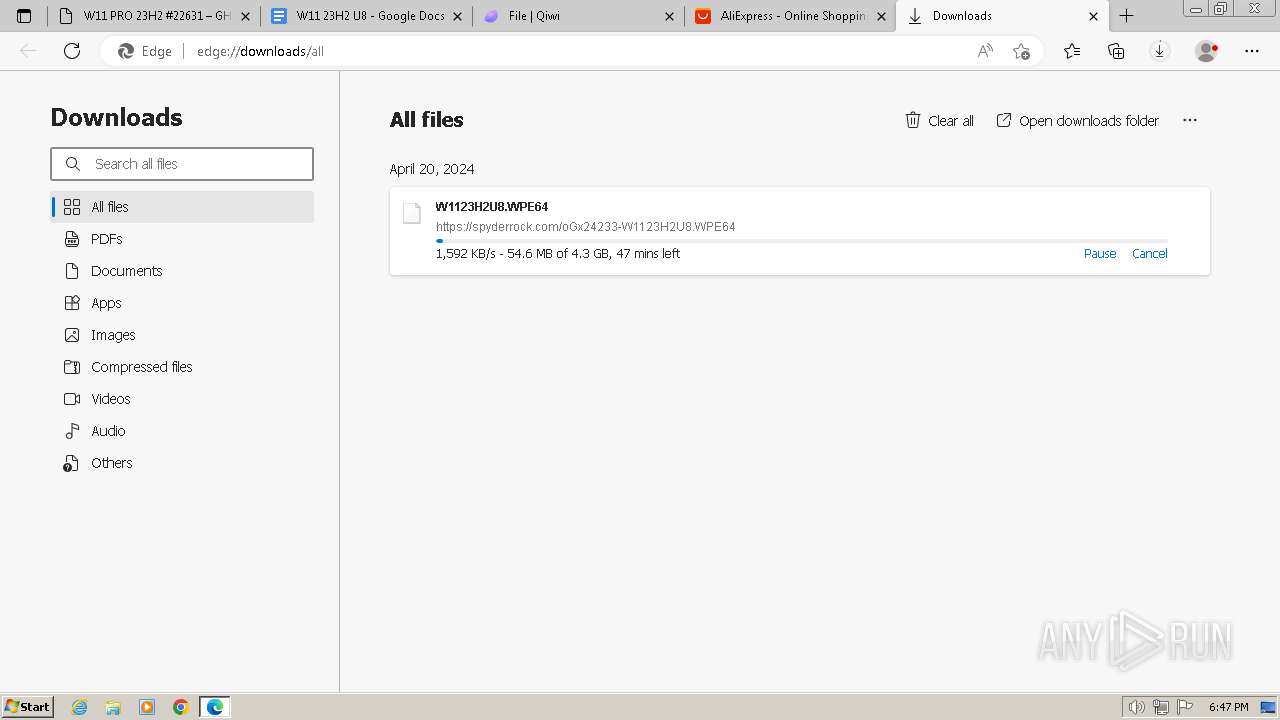Click the spyderrock.com download URL link

tap(585, 227)
